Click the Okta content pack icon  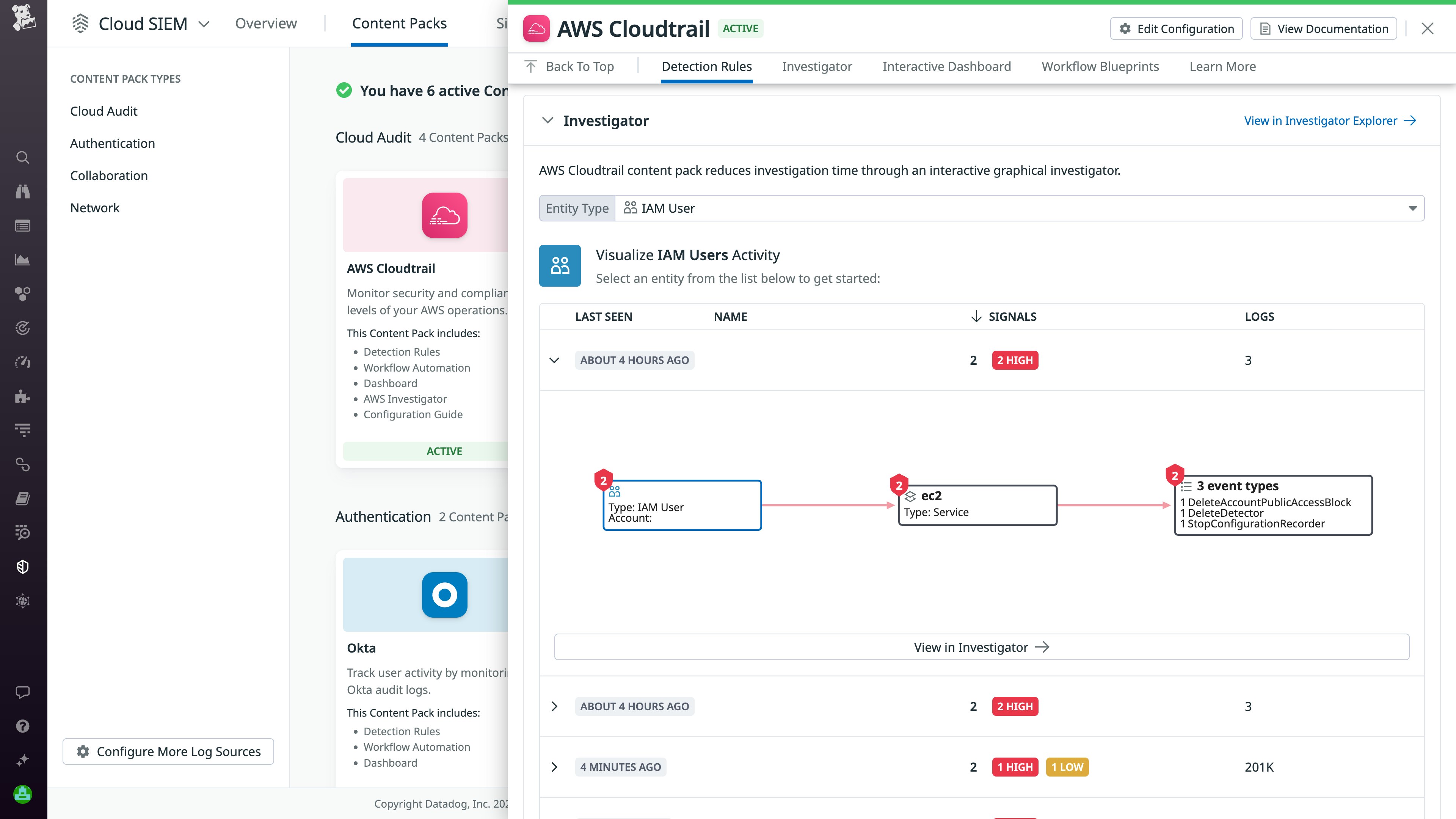pyautogui.click(x=444, y=595)
